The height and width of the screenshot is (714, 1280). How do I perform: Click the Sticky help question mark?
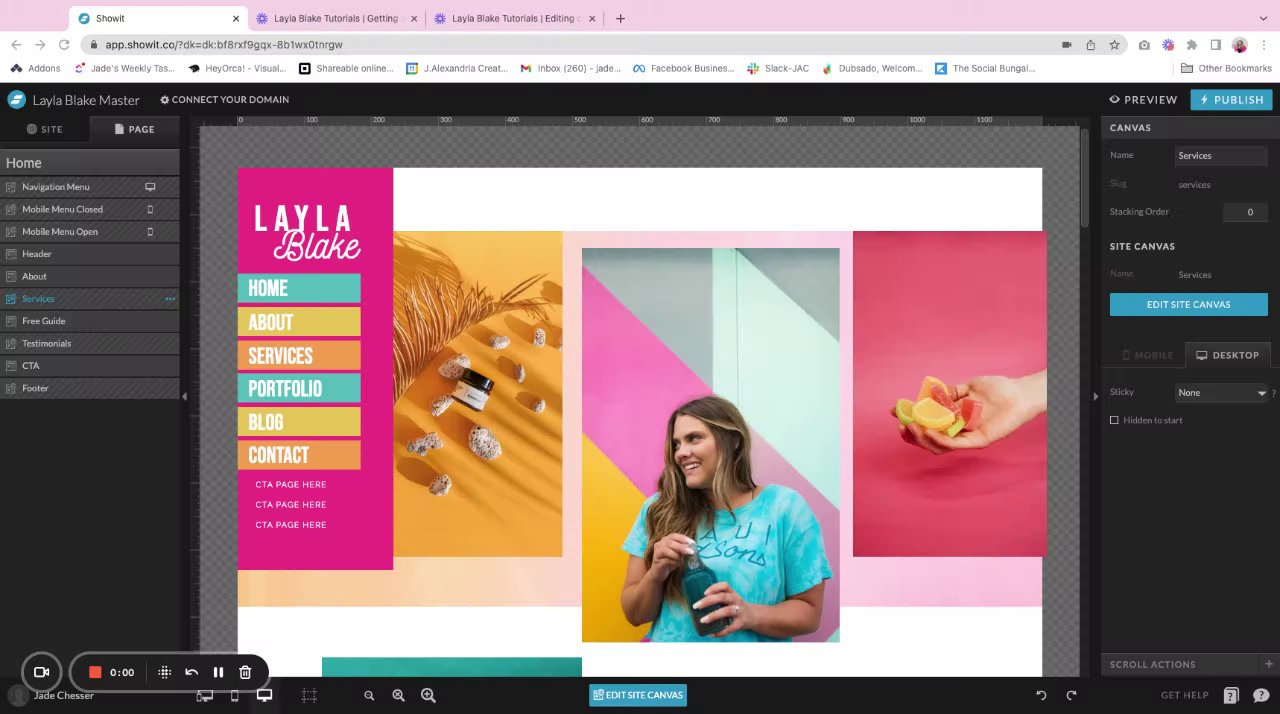click(1274, 393)
